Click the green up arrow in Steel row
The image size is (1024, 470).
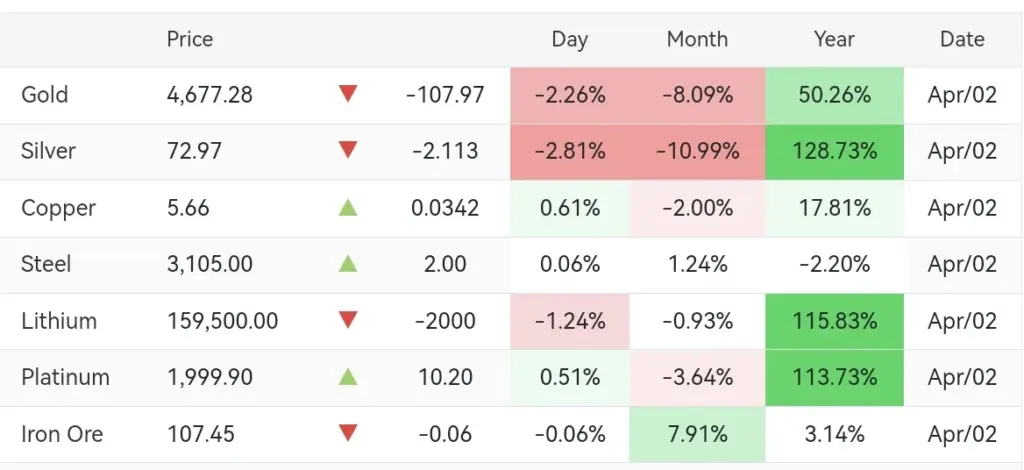point(348,264)
